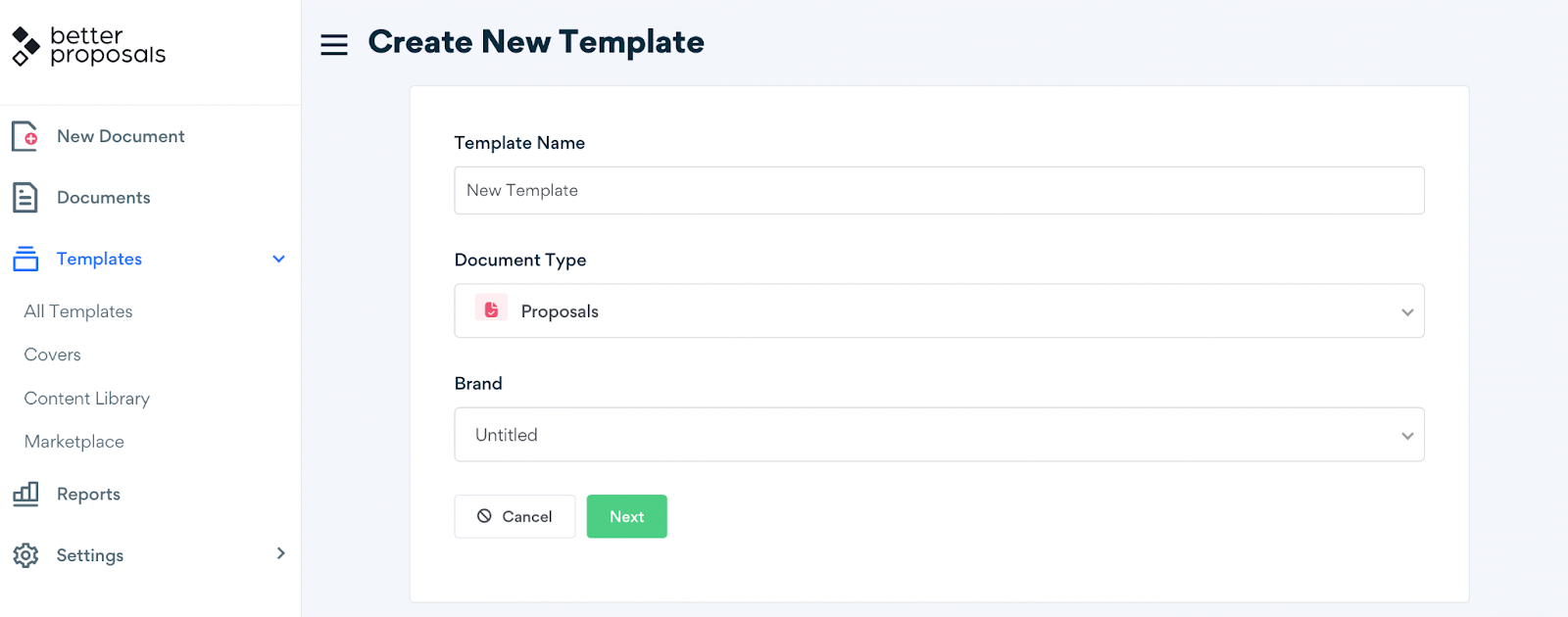Go to Covers in sidebar
Screen dimensions: 1568x617
(53, 355)
